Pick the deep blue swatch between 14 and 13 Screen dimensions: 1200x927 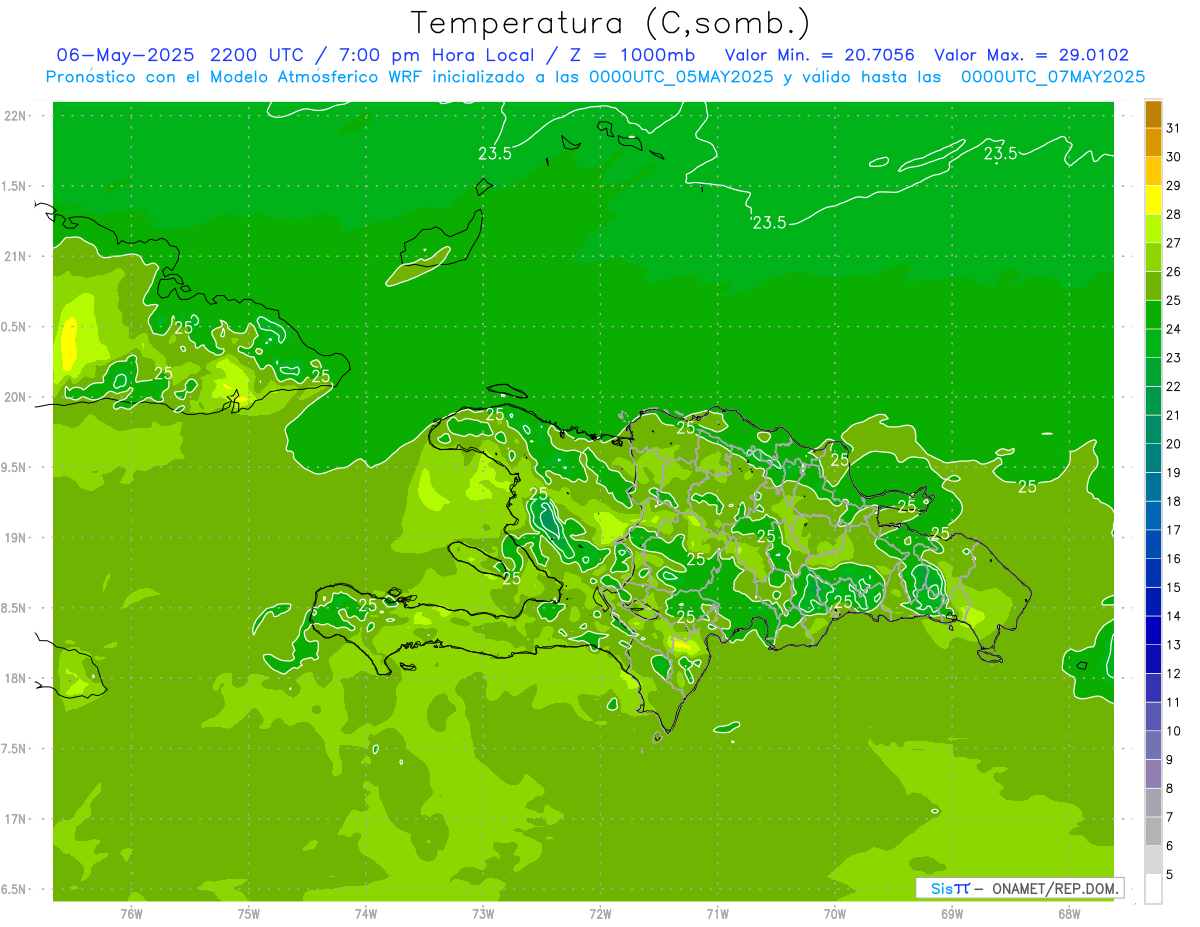click(1153, 630)
